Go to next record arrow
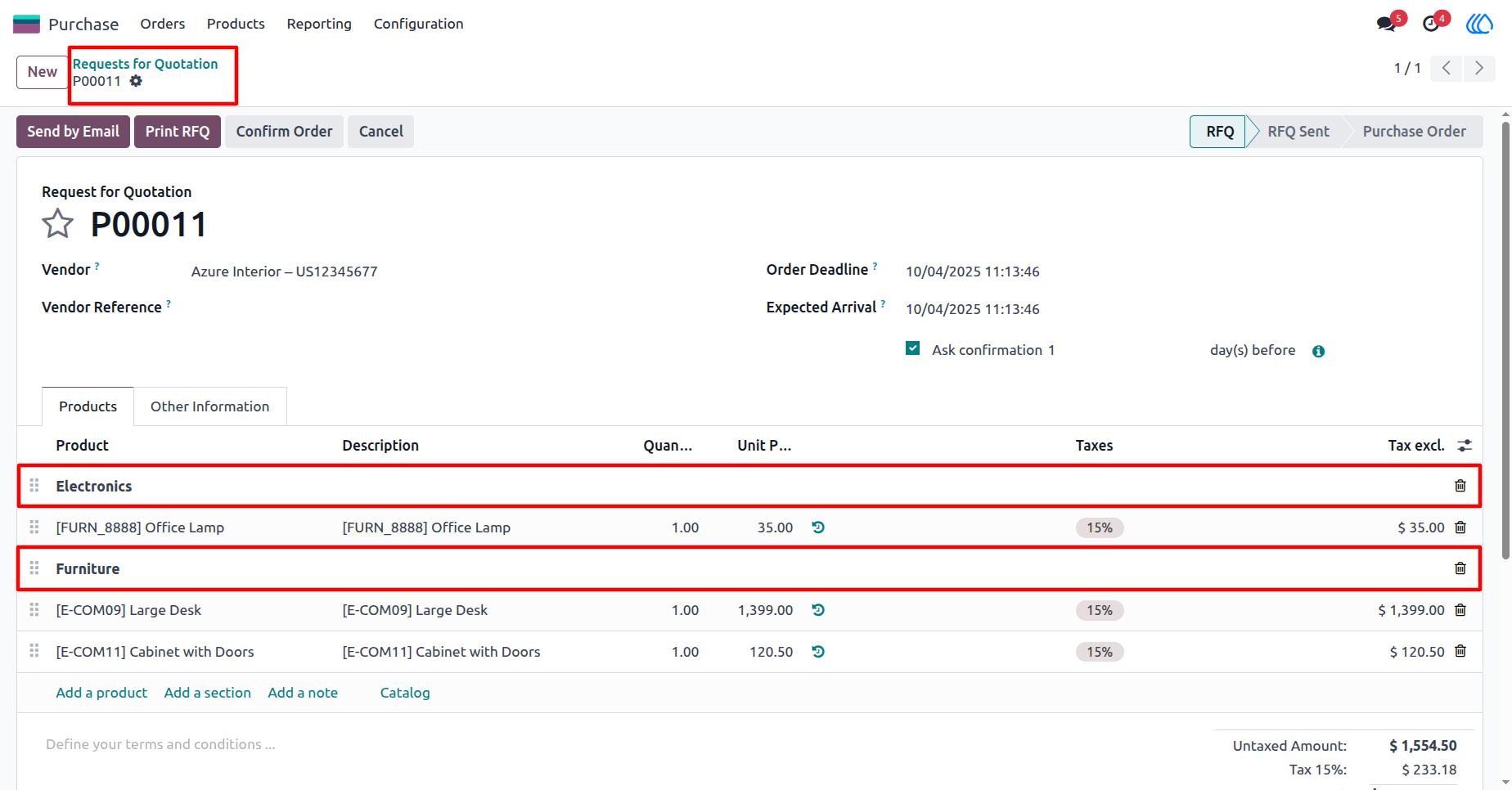 coord(1479,68)
